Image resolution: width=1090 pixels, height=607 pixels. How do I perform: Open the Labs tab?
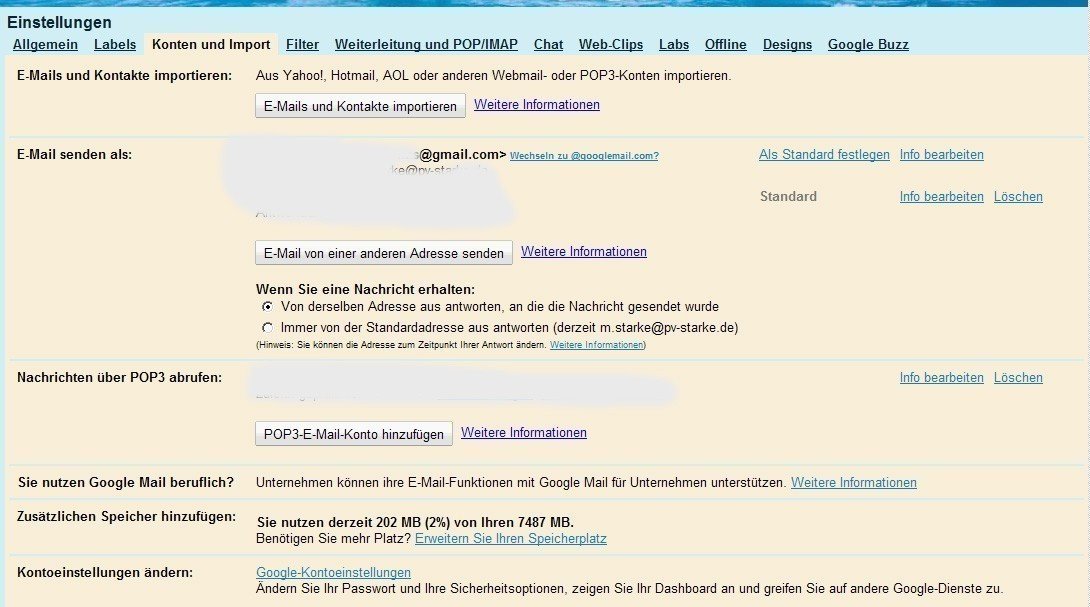coord(674,44)
